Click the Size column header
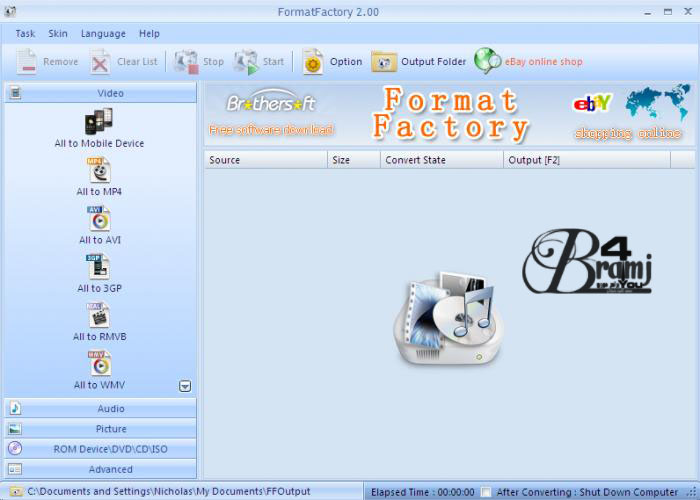Image resolution: width=700 pixels, height=500 pixels. pyautogui.click(x=354, y=160)
